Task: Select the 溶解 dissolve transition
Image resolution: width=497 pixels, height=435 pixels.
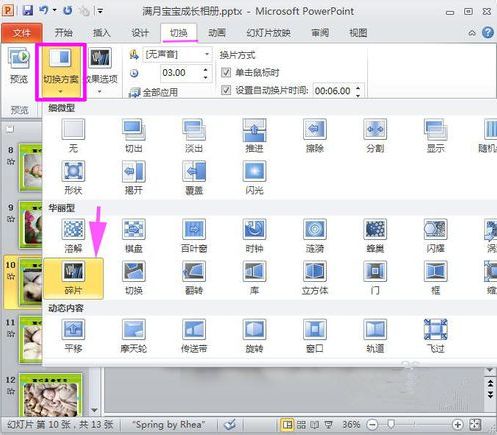Action: [73, 236]
